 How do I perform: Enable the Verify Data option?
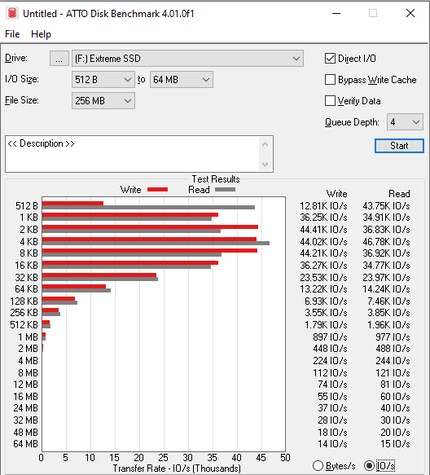tap(330, 101)
